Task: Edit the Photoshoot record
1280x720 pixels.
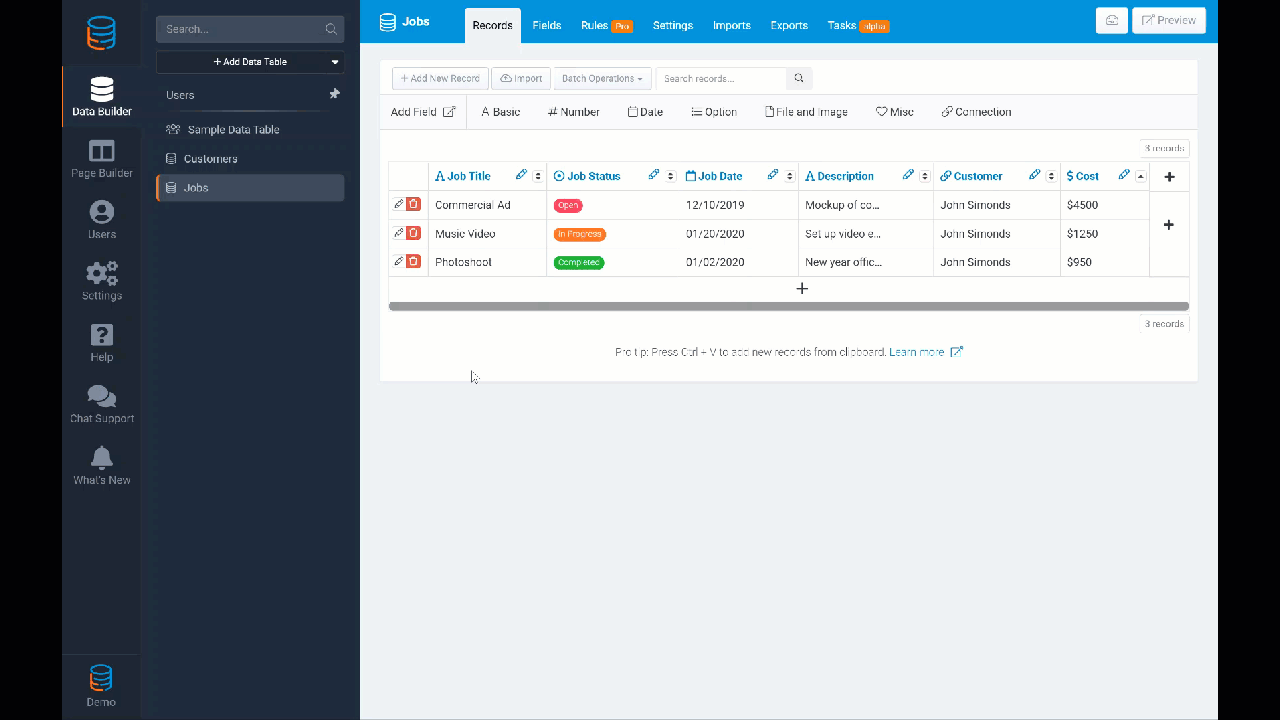Action: pyautogui.click(x=398, y=261)
